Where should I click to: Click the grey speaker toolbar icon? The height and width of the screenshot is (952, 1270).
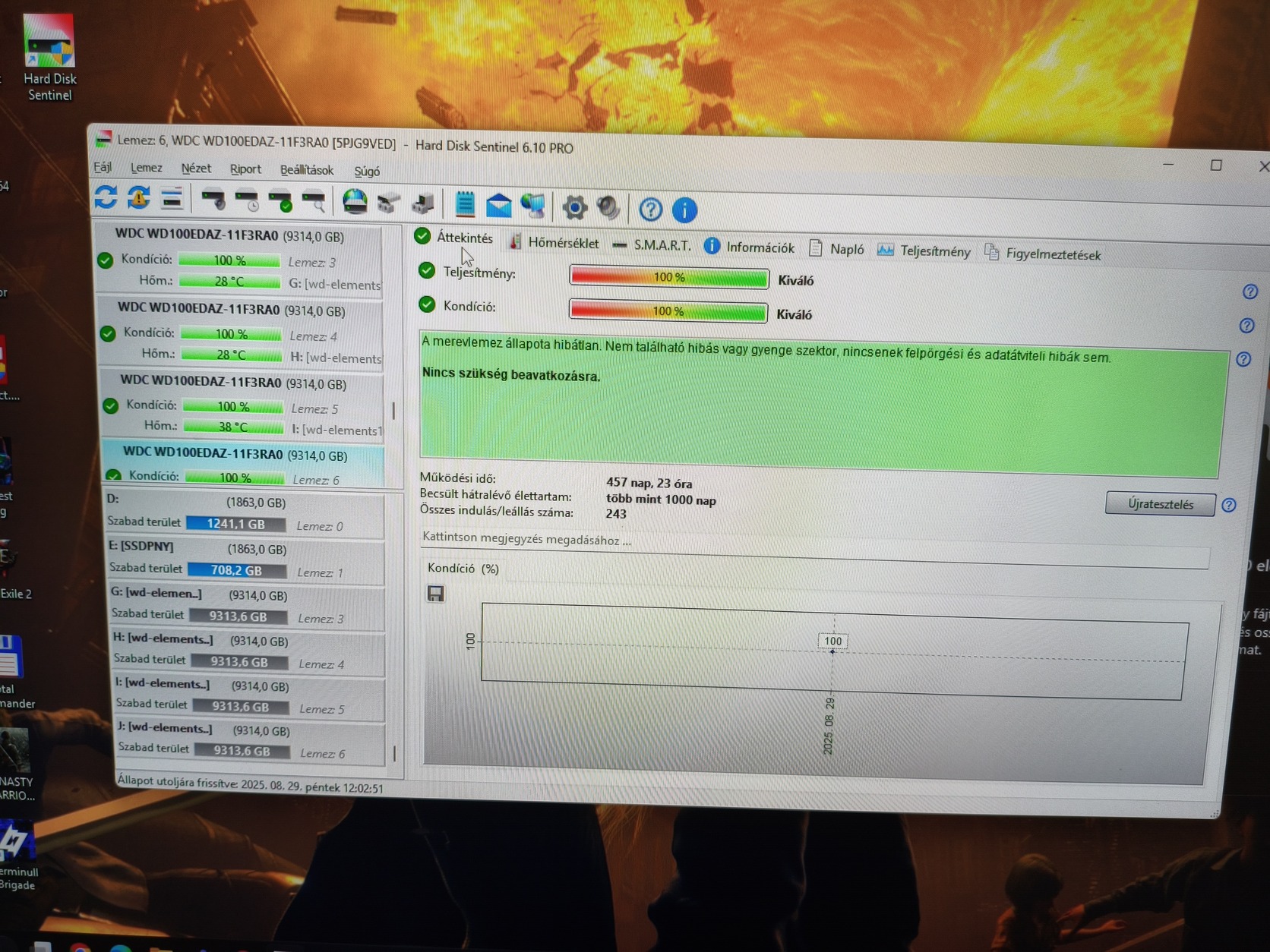pyautogui.click(x=608, y=207)
